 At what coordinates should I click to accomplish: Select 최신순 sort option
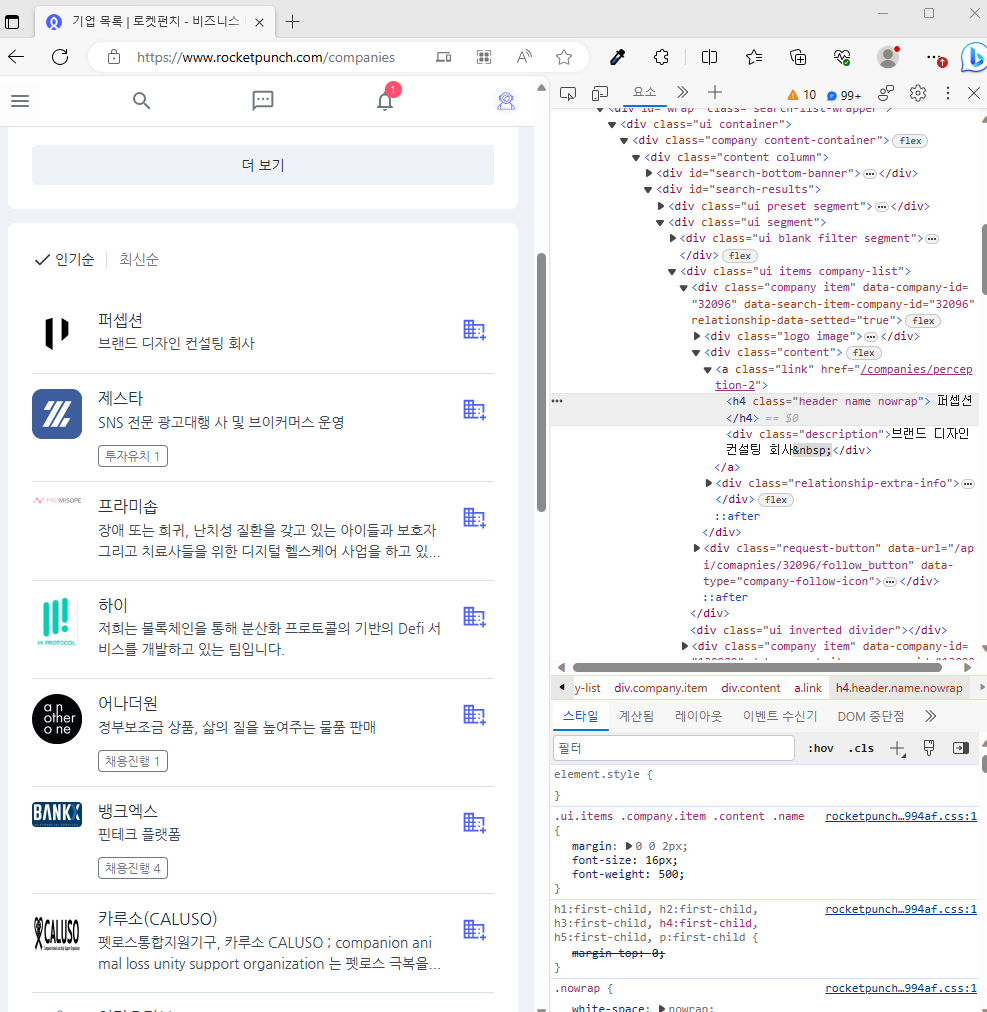(x=139, y=259)
